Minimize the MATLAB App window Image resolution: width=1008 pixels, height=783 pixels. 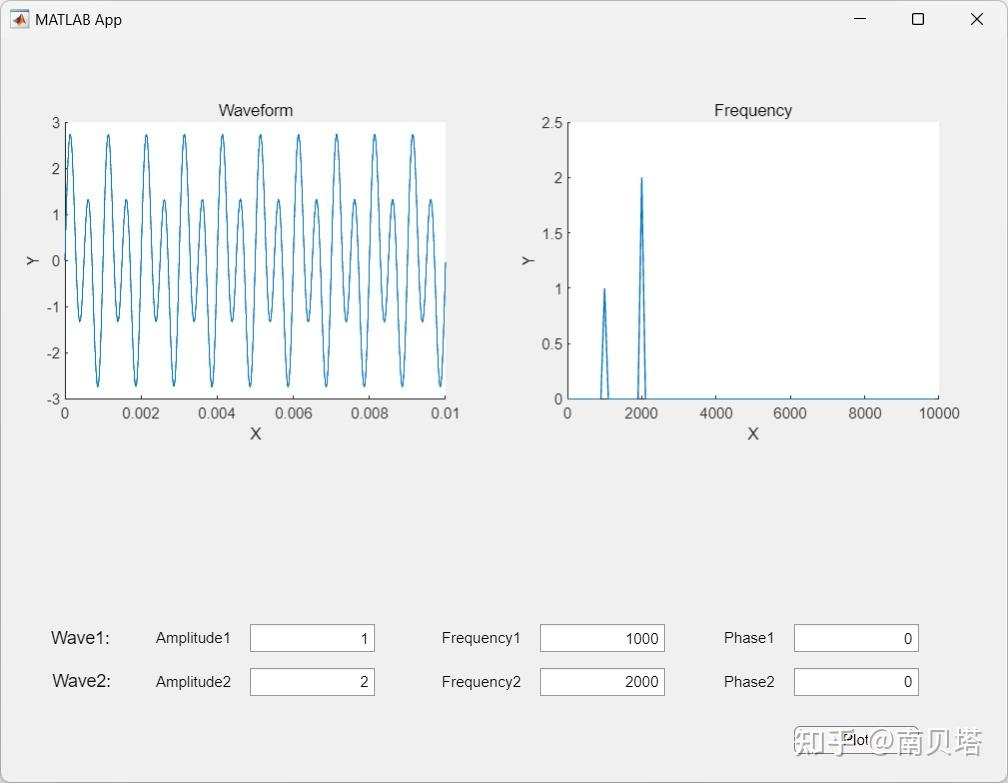[859, 19]
